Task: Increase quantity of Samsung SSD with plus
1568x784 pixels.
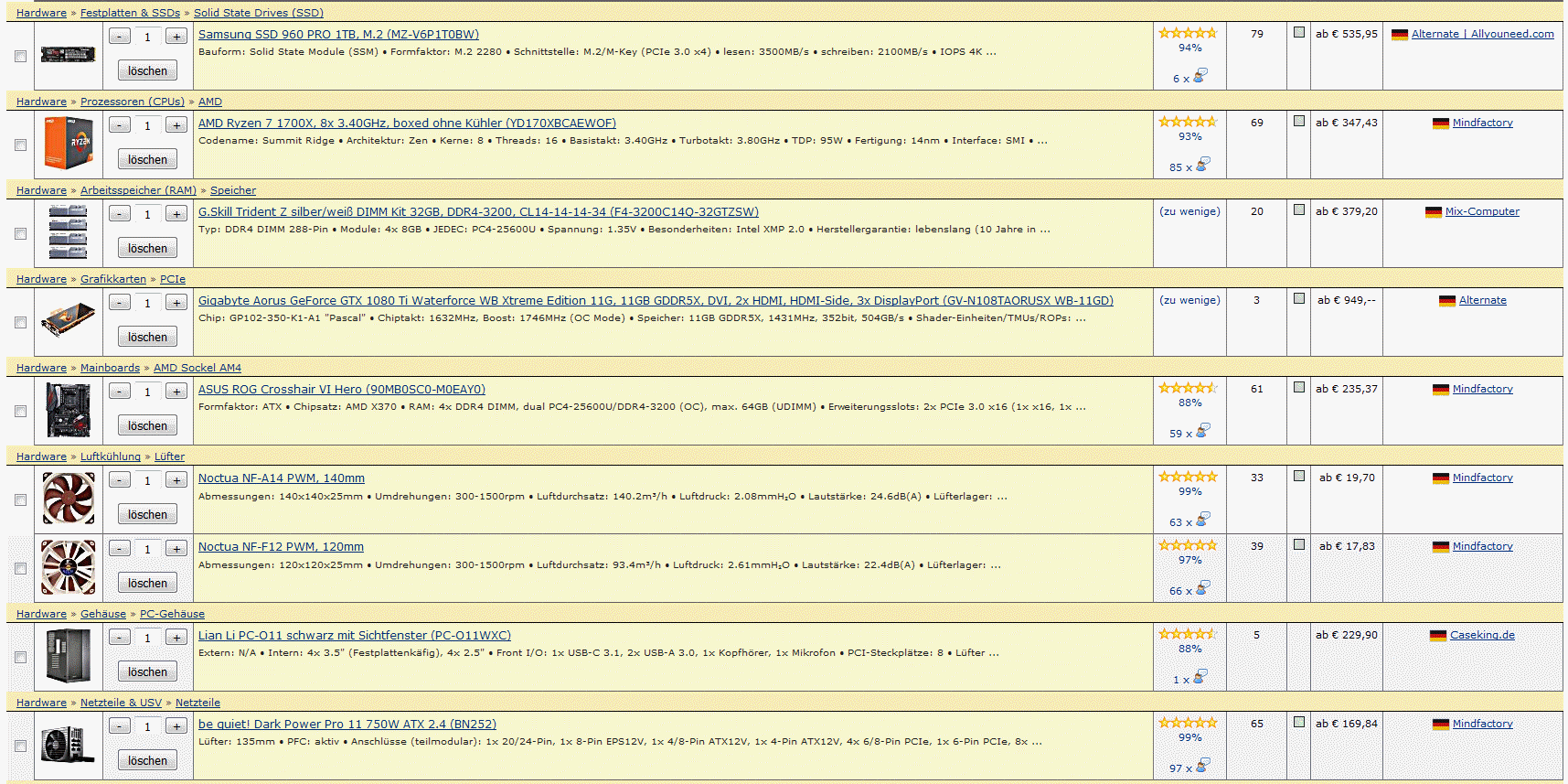Action: (176, 37)
